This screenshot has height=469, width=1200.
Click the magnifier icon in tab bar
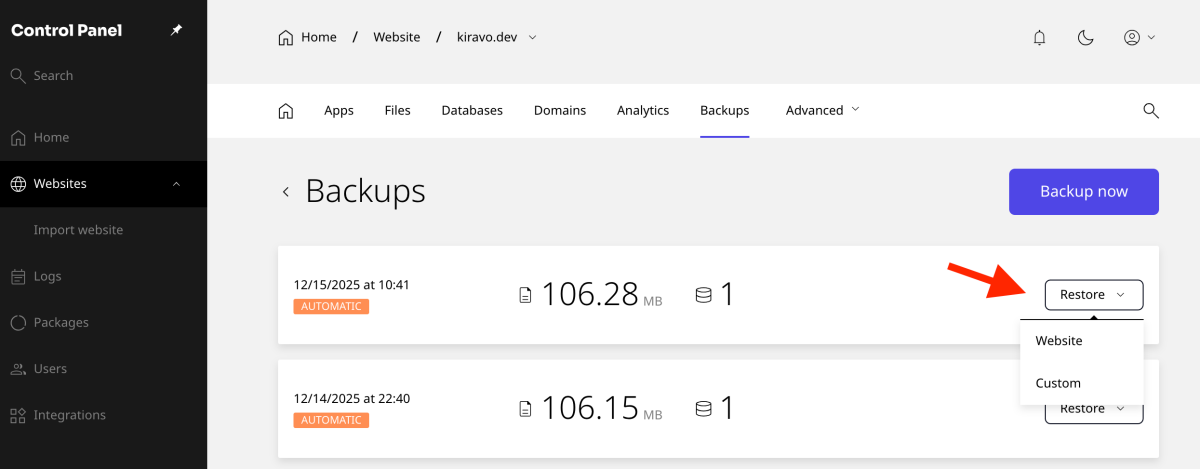(1150, 111)
